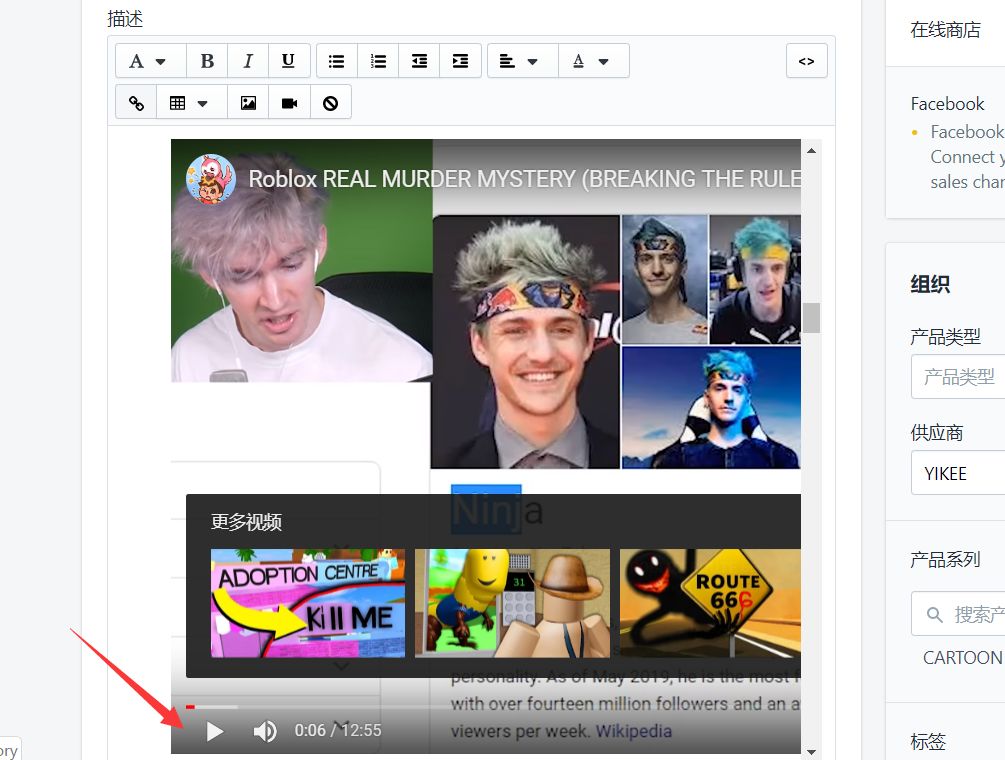Insert a numbered list
1005x760 pixels.
[x=378, y=61]
